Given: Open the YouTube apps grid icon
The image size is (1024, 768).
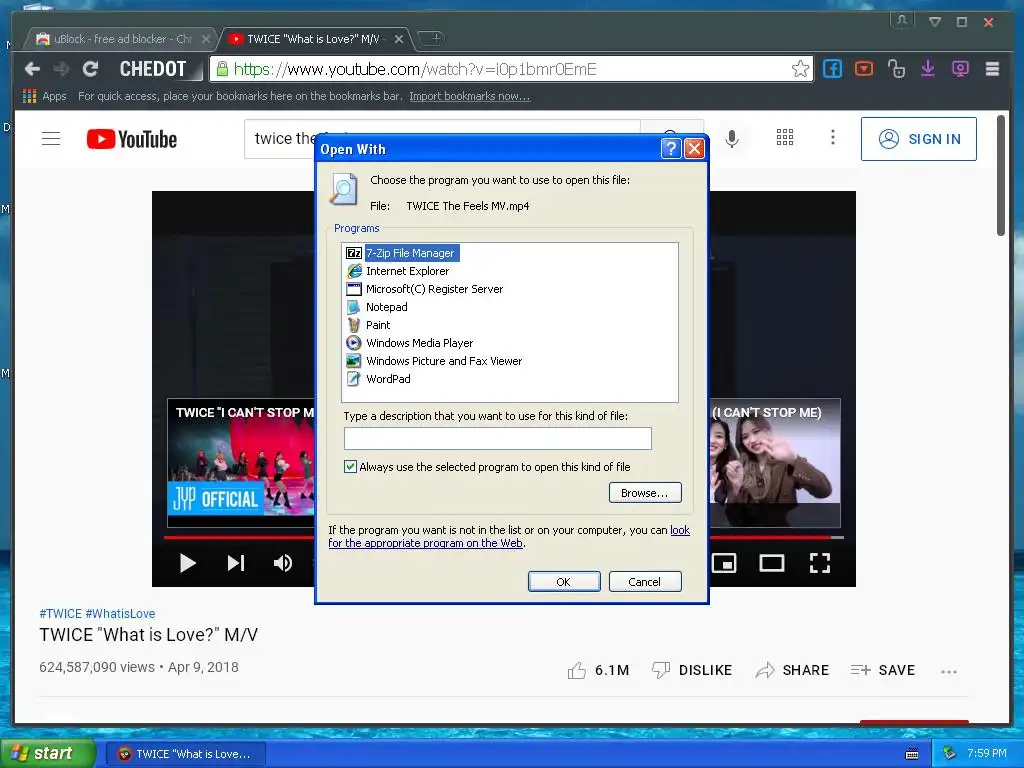Looking at the screenshot, I should click(x=784, y=137).
